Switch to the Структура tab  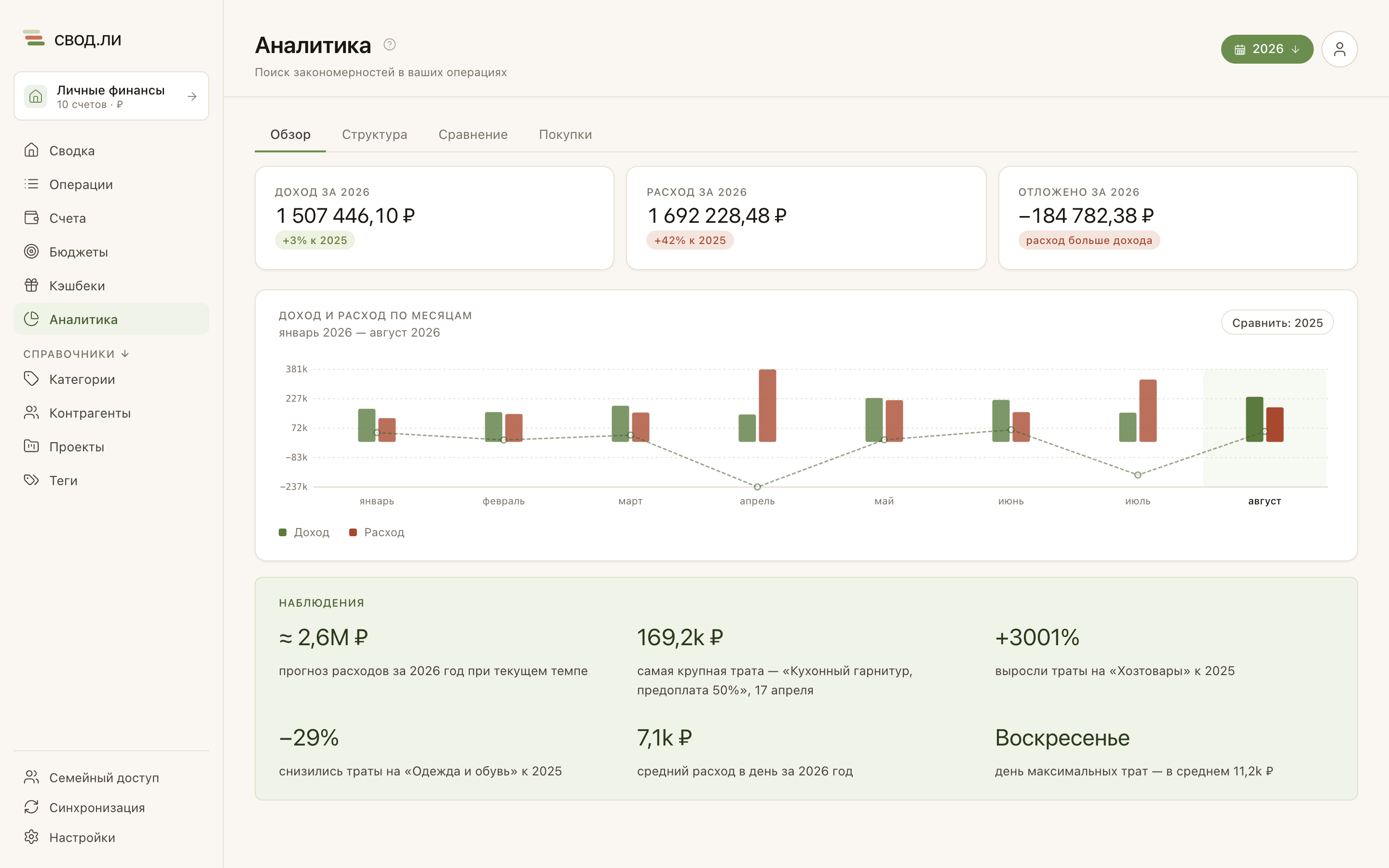[374, 135]
